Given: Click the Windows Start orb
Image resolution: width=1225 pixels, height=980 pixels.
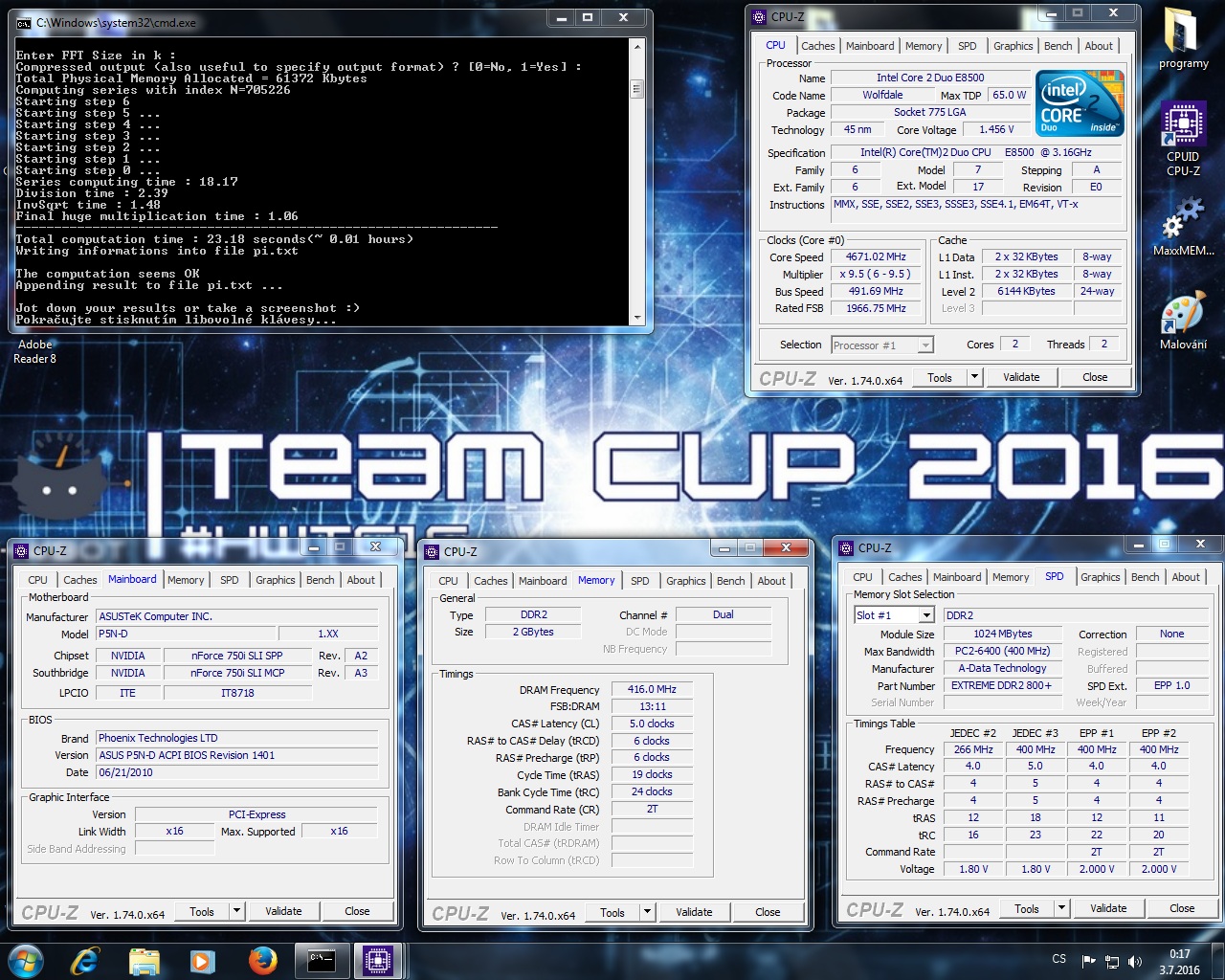Looking at the screenshot, I should click(x=26, y=960).
